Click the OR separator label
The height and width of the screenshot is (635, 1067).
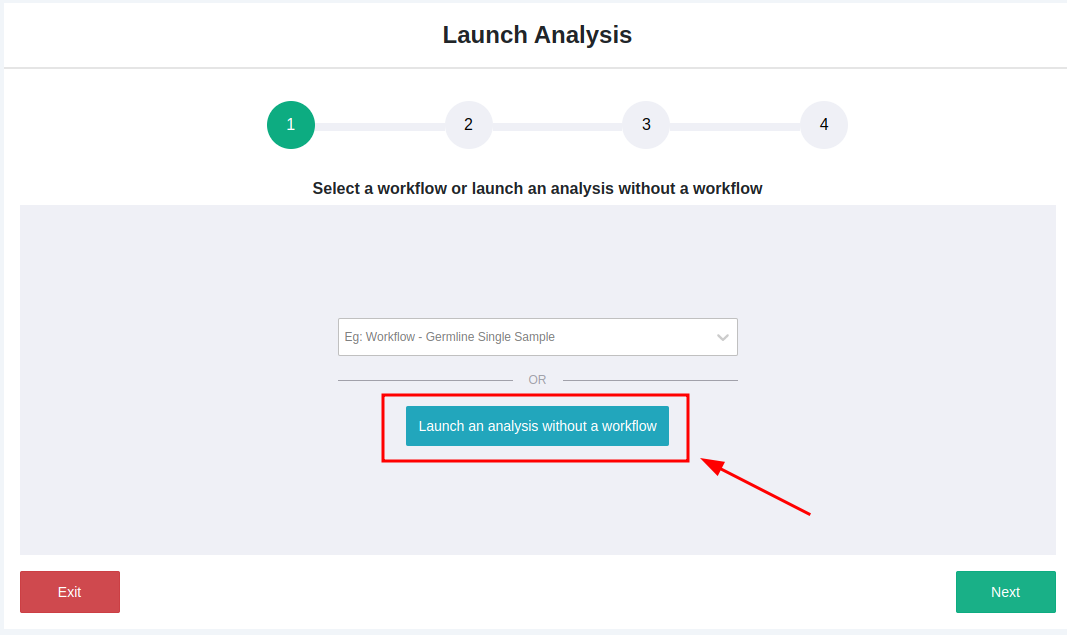(537, 380)
